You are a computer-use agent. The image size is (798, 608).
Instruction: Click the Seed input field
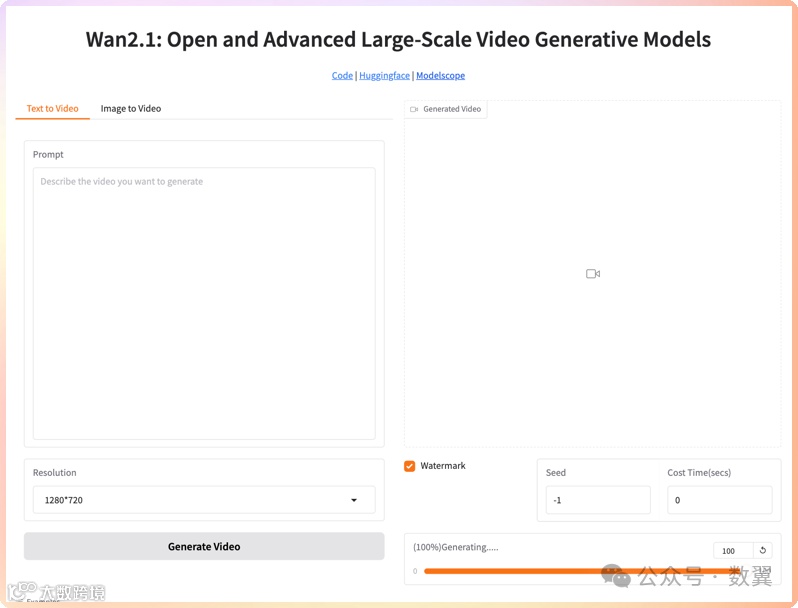pyautogui.click(x=598, y=500)
